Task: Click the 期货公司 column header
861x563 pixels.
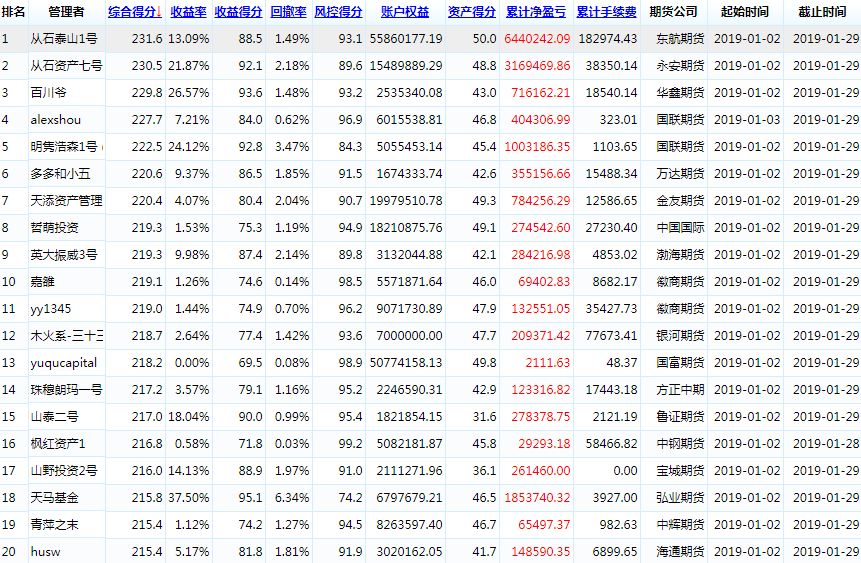Action: [x=673, y=12]
